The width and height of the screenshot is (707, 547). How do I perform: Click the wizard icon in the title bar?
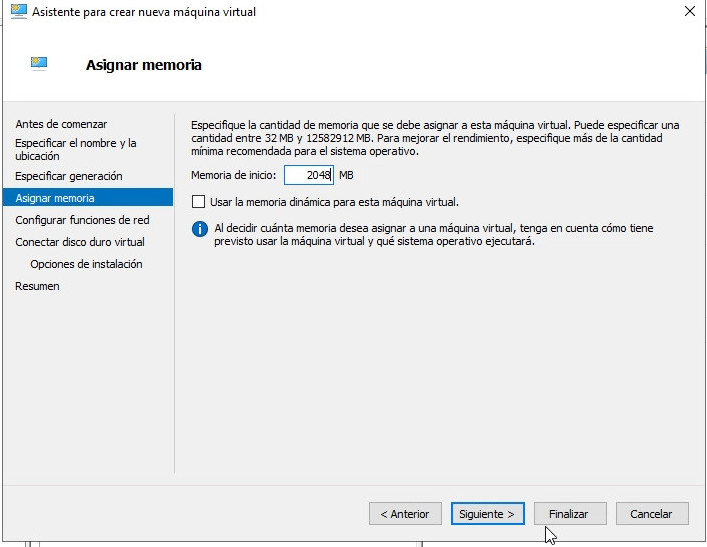pos(18,12)
